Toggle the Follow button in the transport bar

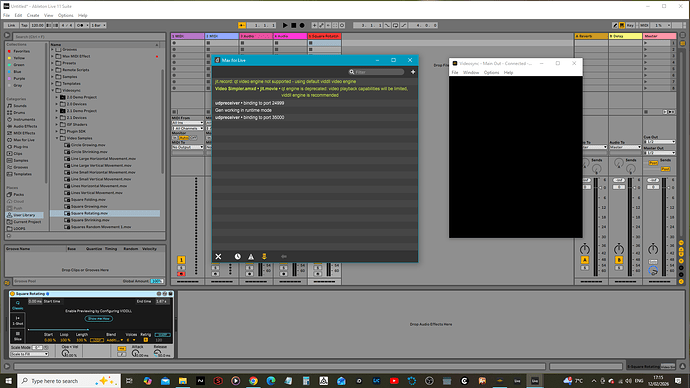(242, 26)
